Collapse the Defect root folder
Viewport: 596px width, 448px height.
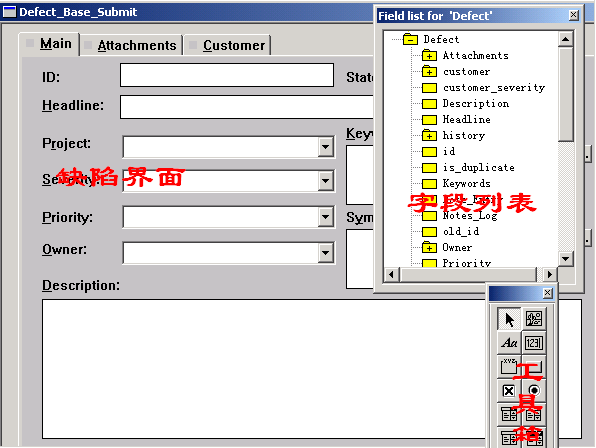[x=411, y=40]
